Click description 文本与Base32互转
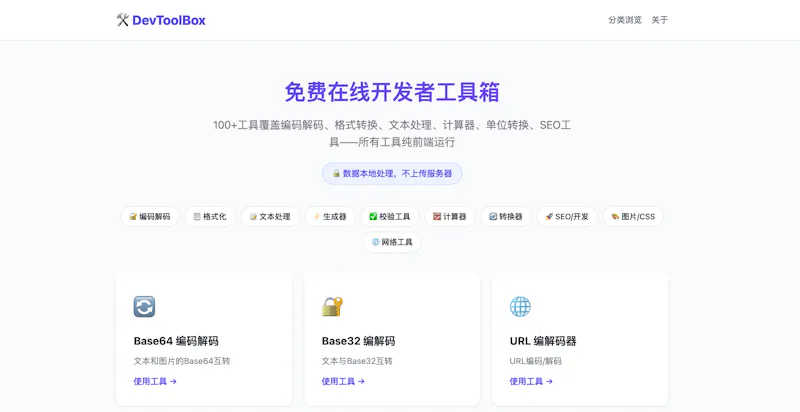 pos(357,361)
